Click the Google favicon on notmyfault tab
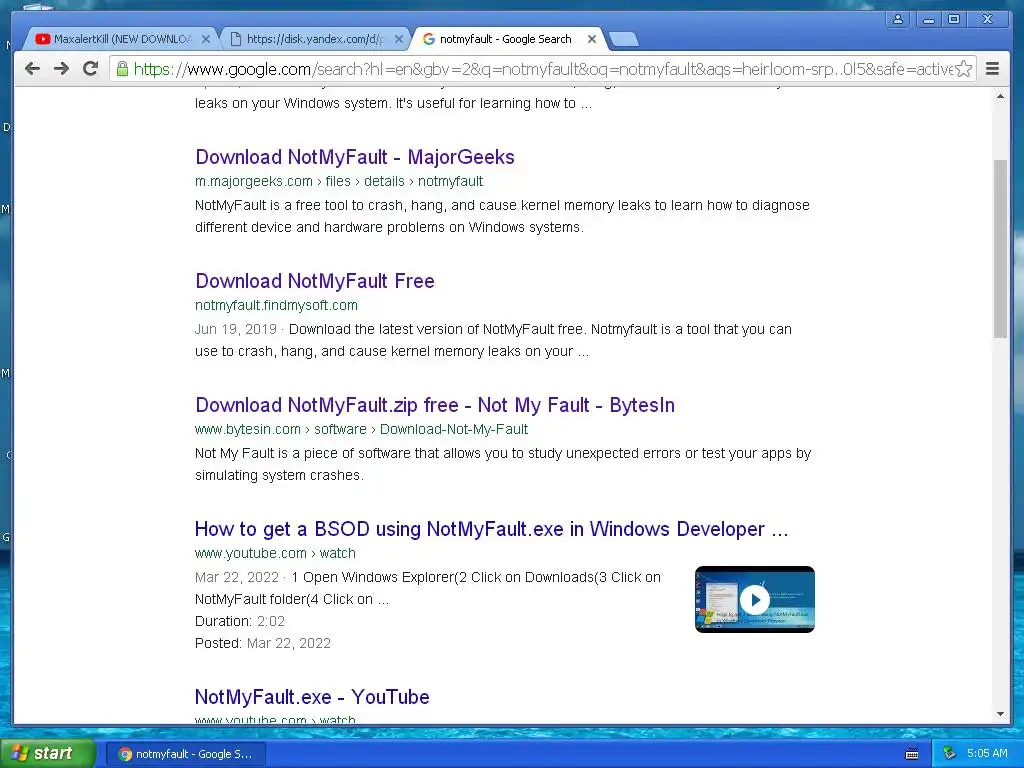Screen dimensions: 1024x768 429,39
